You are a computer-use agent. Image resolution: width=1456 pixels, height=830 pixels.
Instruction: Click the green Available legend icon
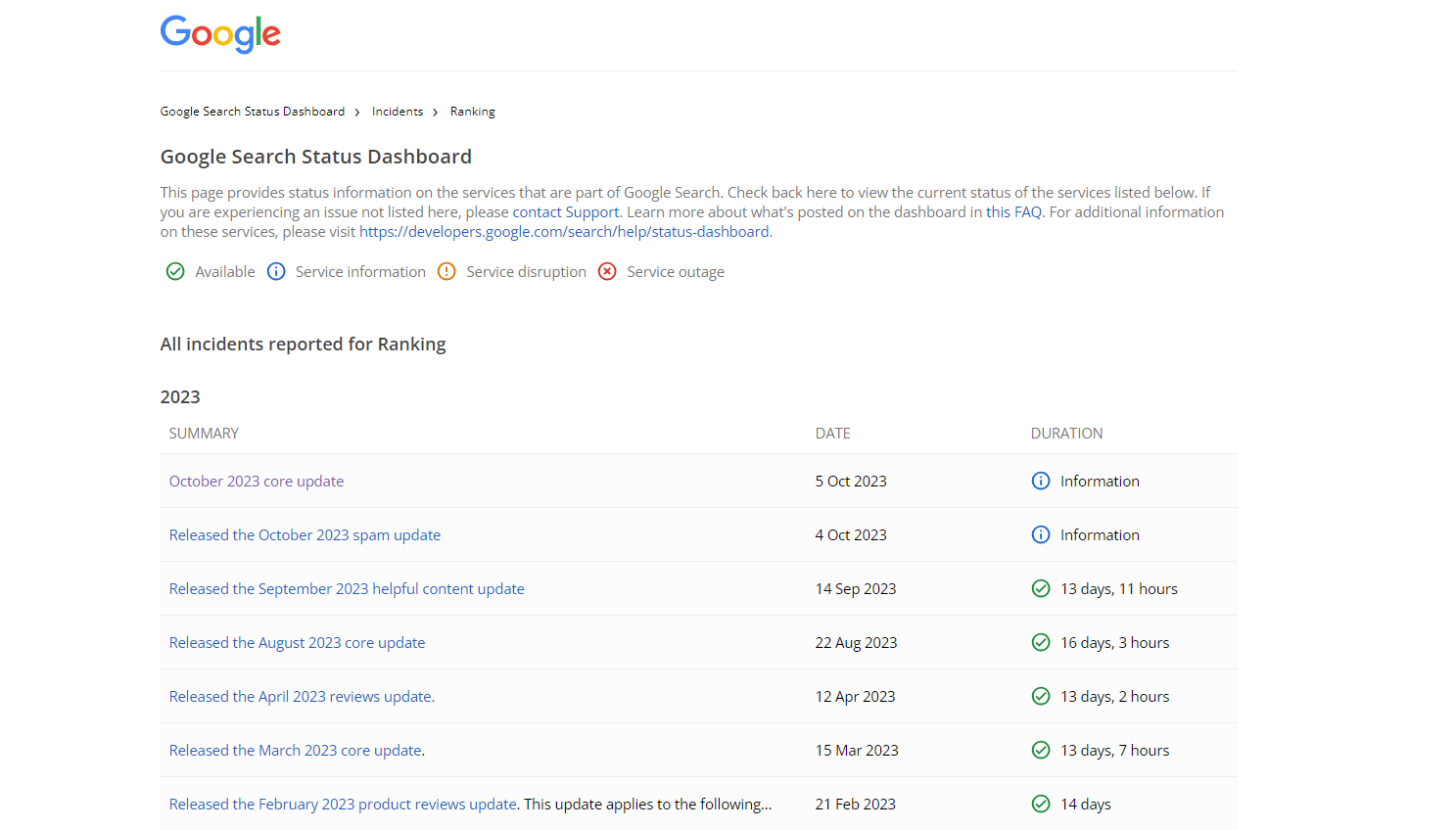tap(175, 272)
